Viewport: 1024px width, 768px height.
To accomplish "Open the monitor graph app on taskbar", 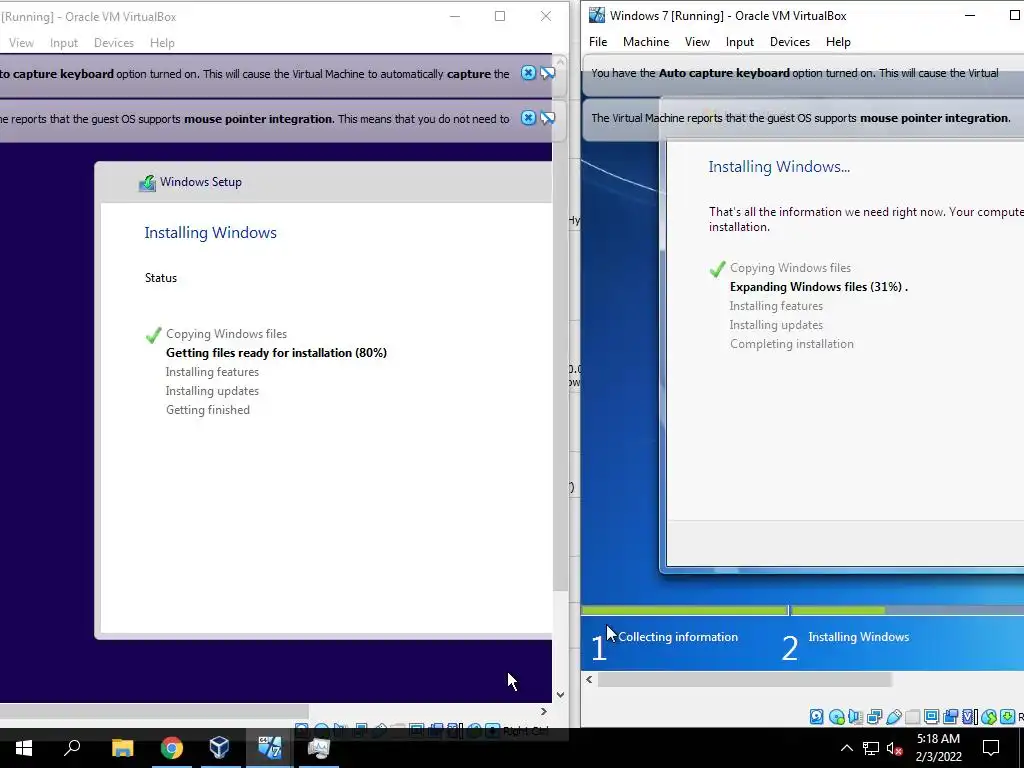I will tap(319, 748).
